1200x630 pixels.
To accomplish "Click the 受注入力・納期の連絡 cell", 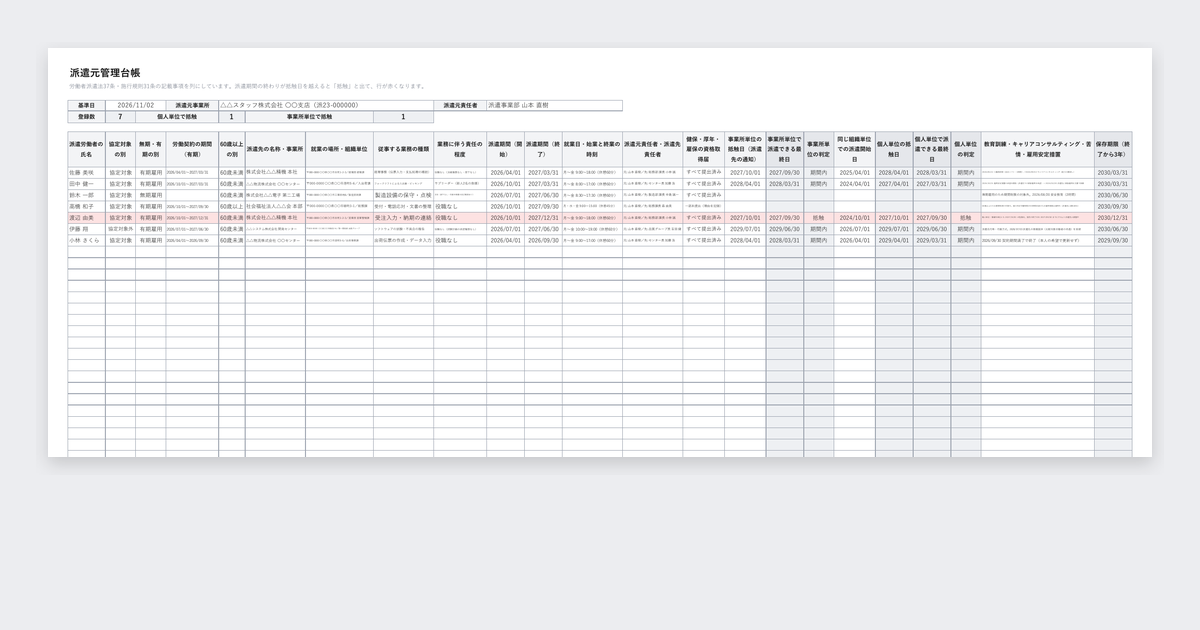I will coord(403,218).
